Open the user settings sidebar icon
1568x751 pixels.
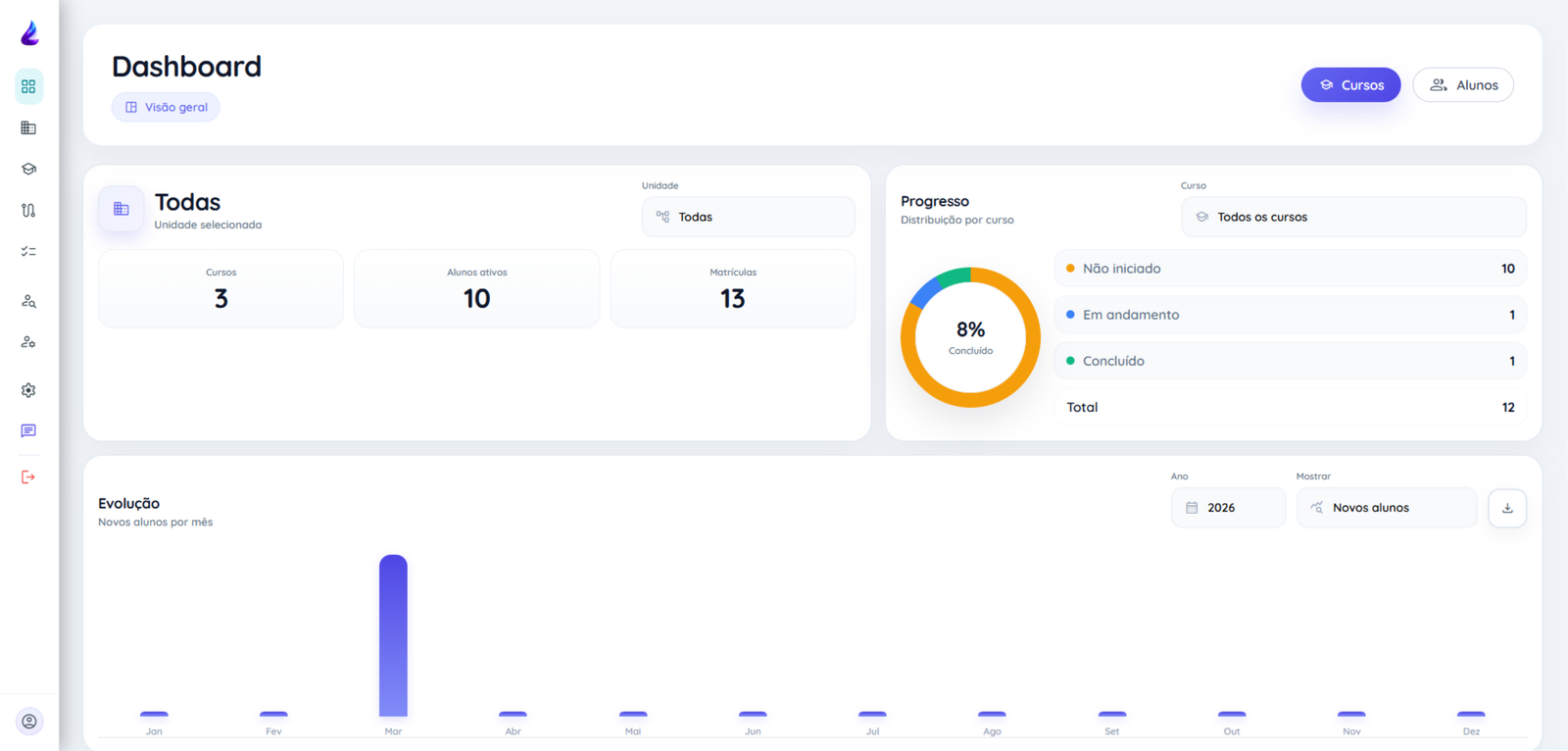[28, 342]
